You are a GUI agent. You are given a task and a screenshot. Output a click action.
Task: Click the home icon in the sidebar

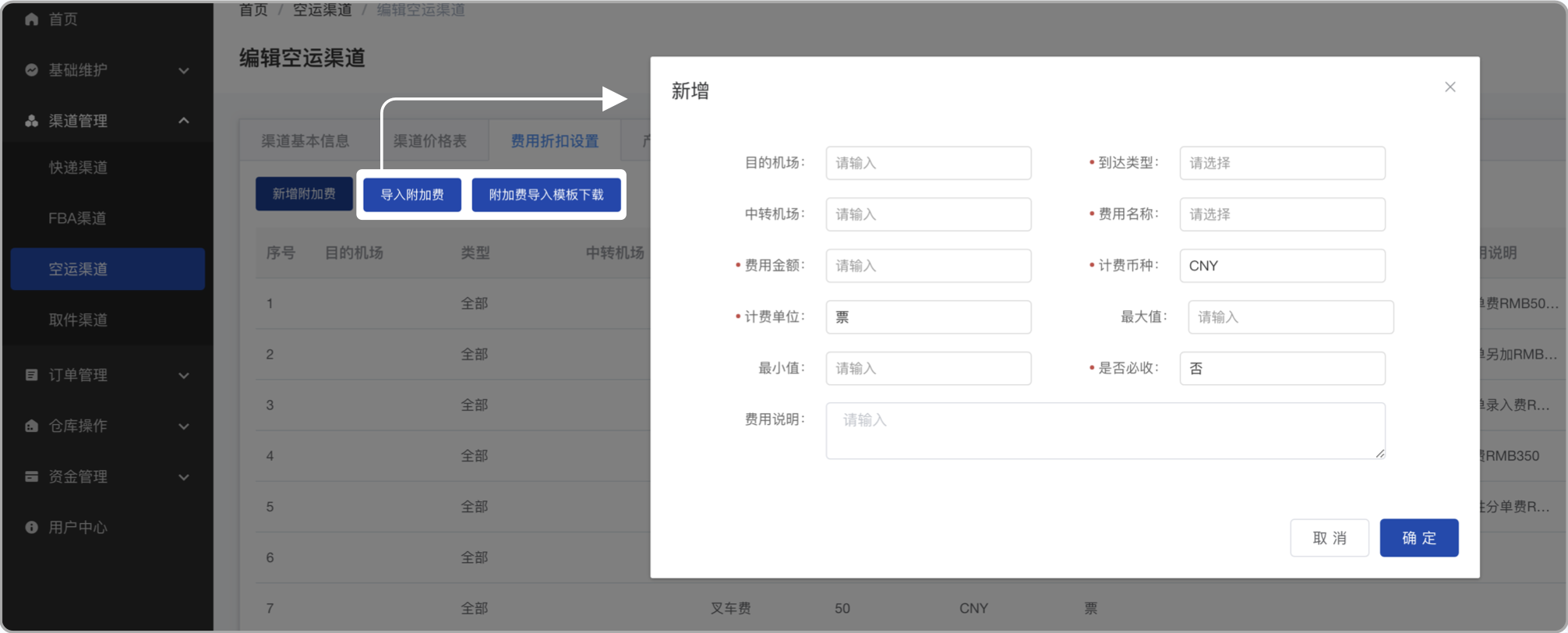click(31, 19)
